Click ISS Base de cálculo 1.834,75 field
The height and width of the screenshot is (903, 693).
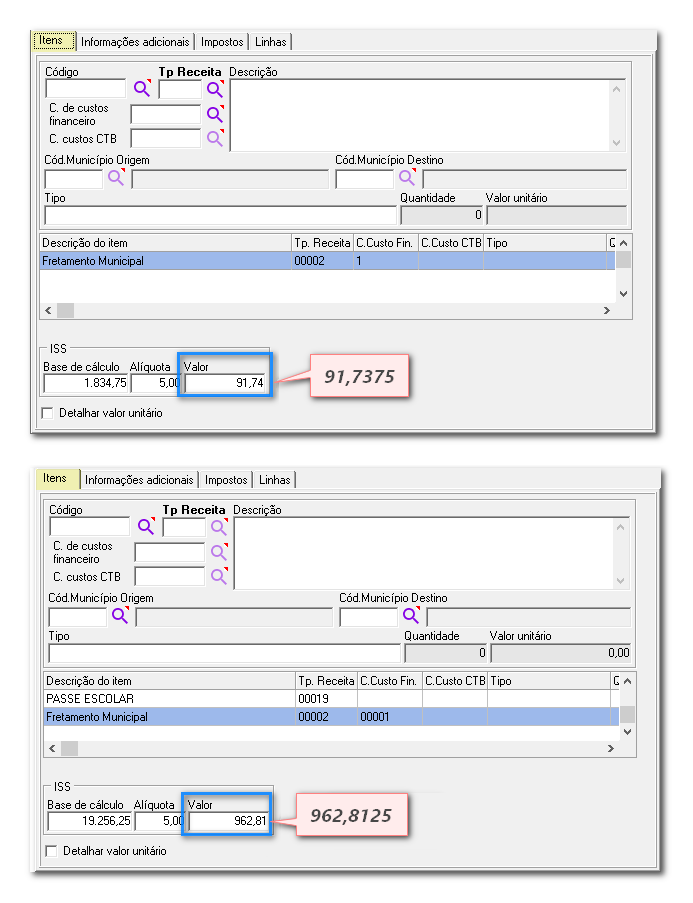click(85, 383)
